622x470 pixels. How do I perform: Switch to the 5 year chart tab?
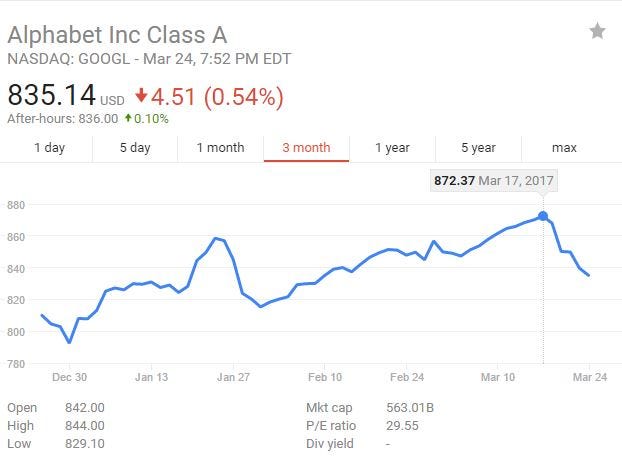[478, 148]
